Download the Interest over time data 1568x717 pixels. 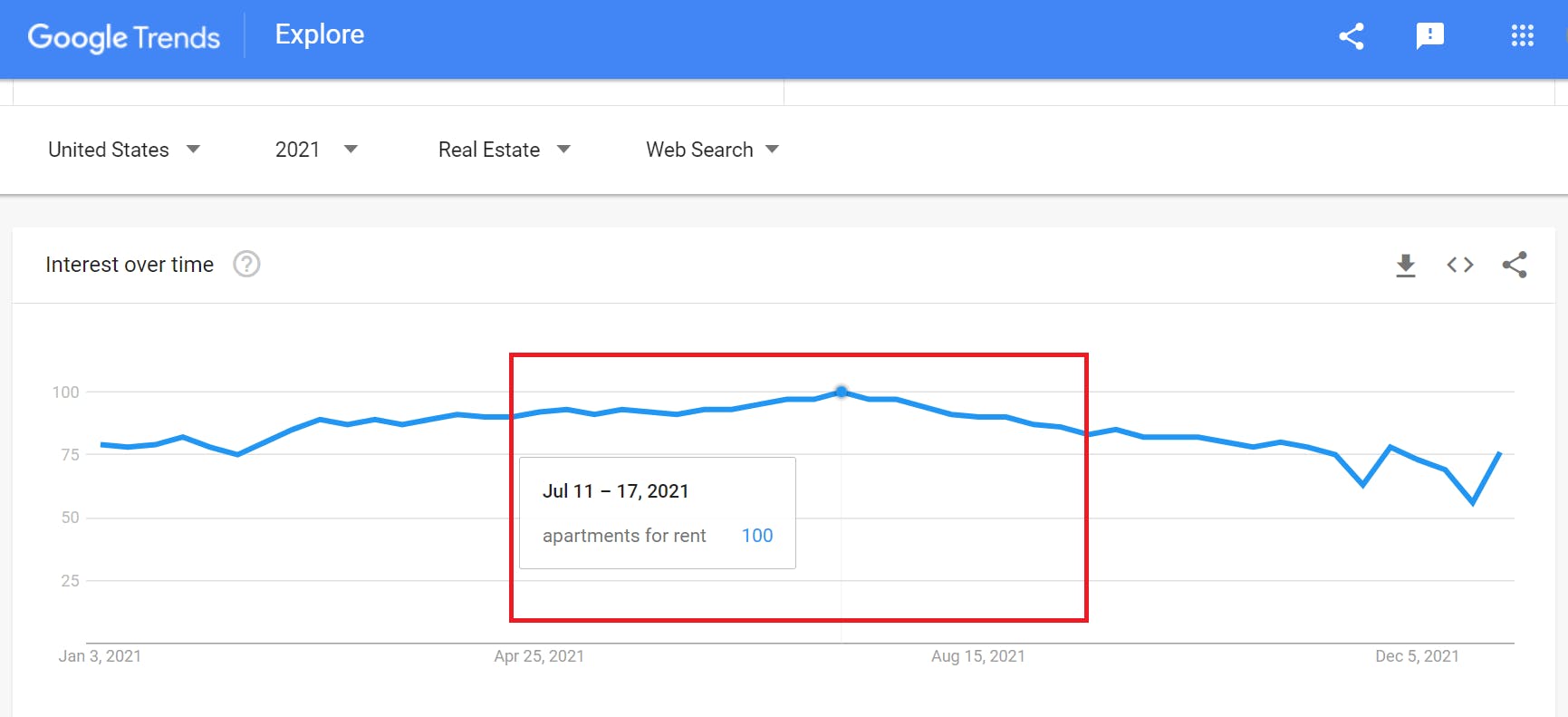tap(1405, 265)
